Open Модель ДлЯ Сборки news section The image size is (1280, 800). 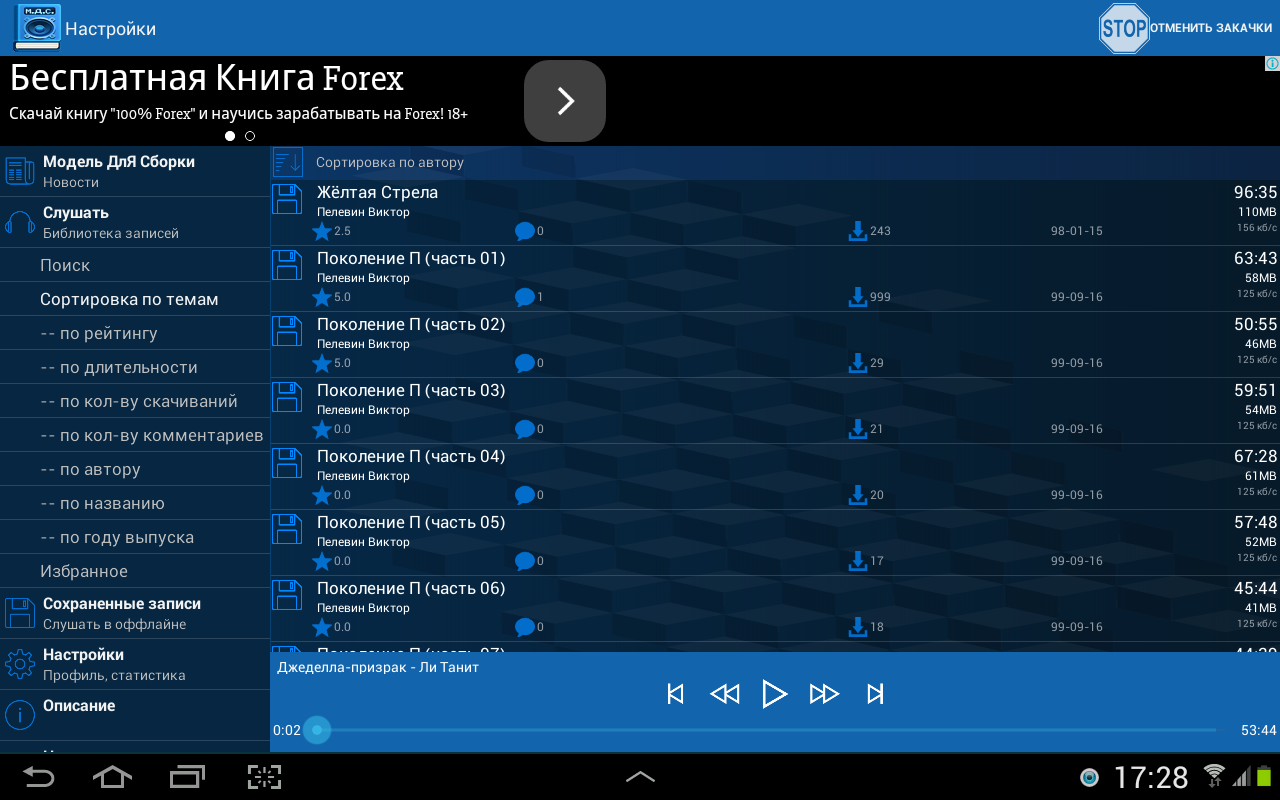[135, 171]
